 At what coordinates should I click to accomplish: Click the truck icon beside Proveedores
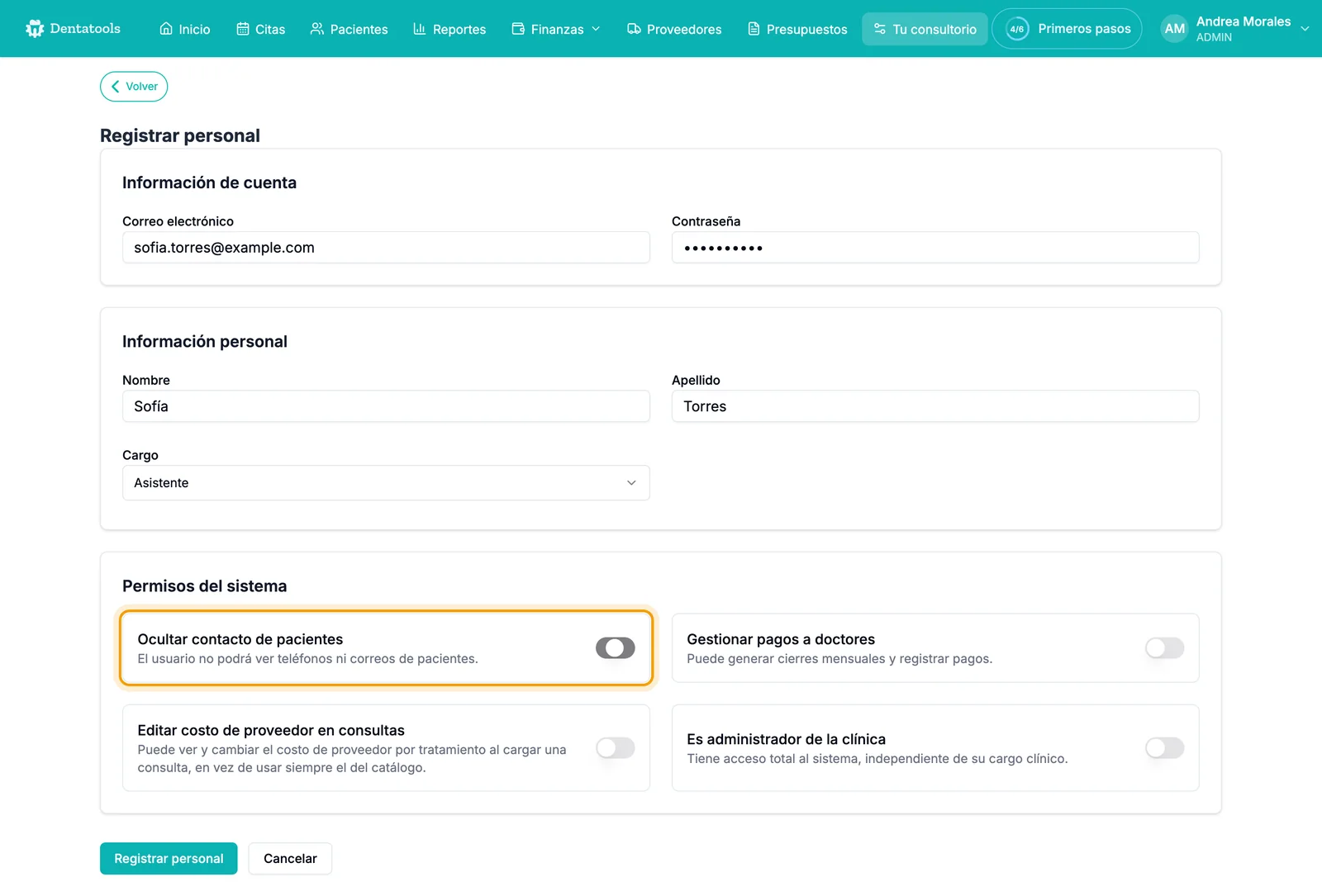[x=634, y=29]
